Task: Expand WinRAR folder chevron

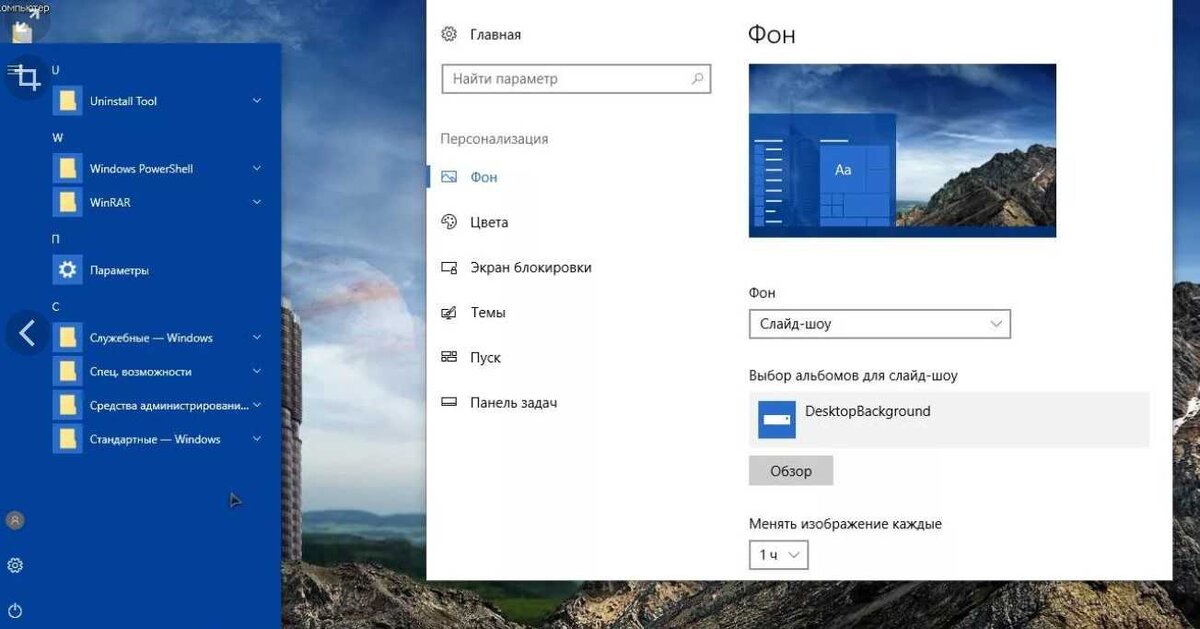Action: click(257, 202)
